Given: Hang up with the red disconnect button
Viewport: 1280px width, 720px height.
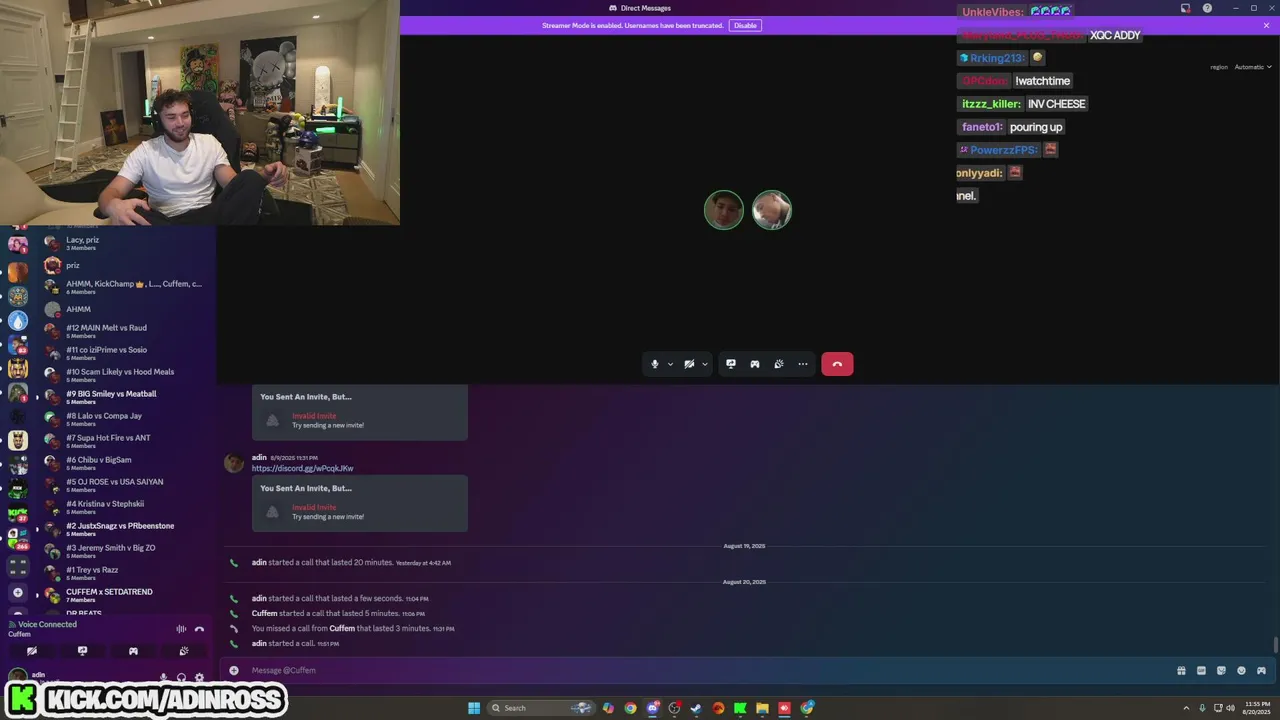Looking at the screenshot, I should (x=837, y=364).
